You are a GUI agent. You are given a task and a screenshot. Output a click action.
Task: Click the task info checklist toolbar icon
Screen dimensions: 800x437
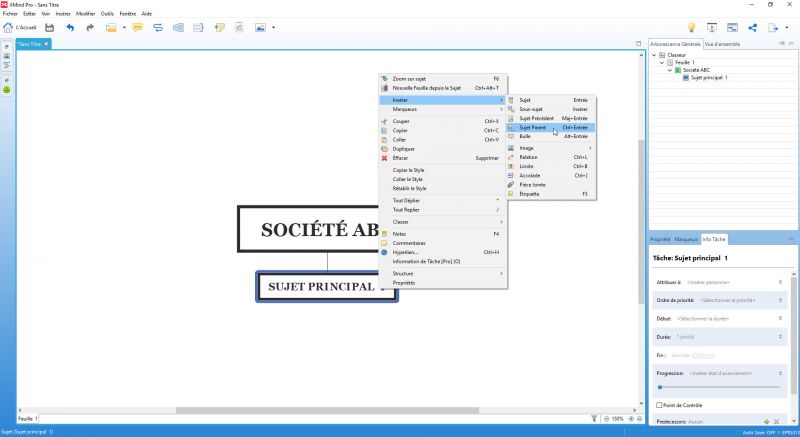[239, 28]
